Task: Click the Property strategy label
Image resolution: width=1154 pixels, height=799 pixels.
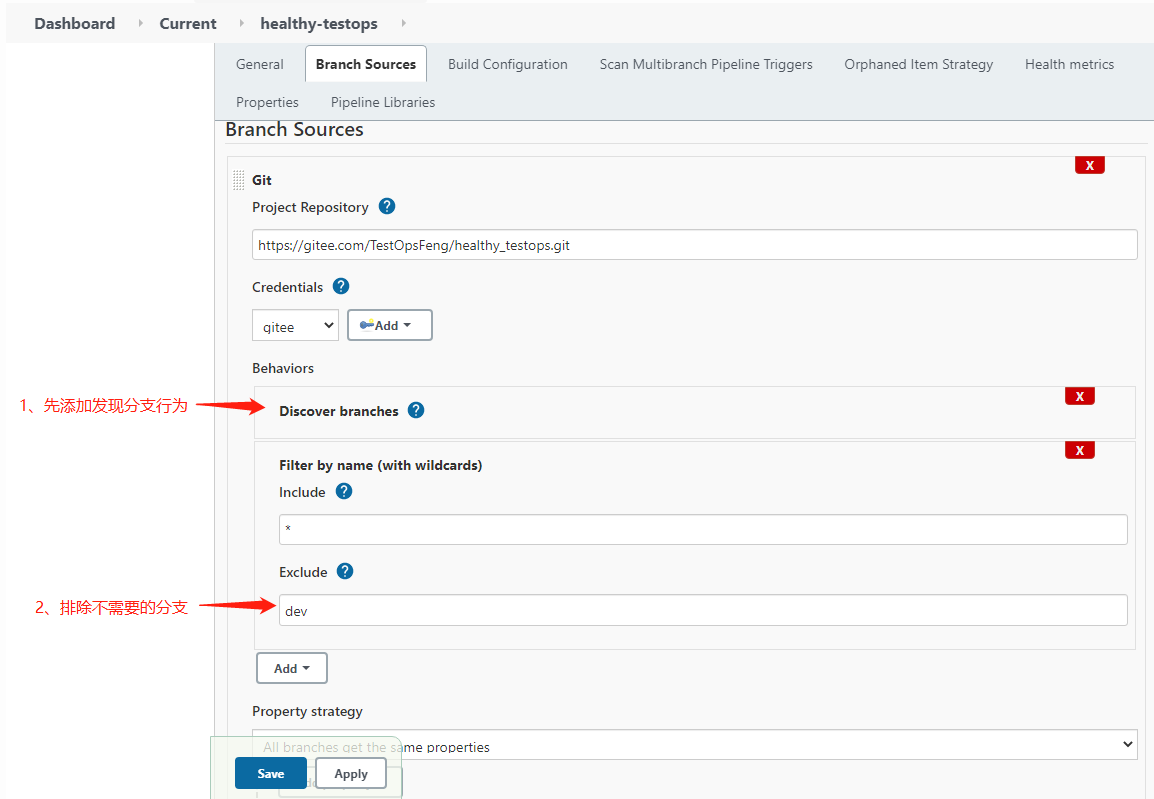Action: click(x=307, y=711)
